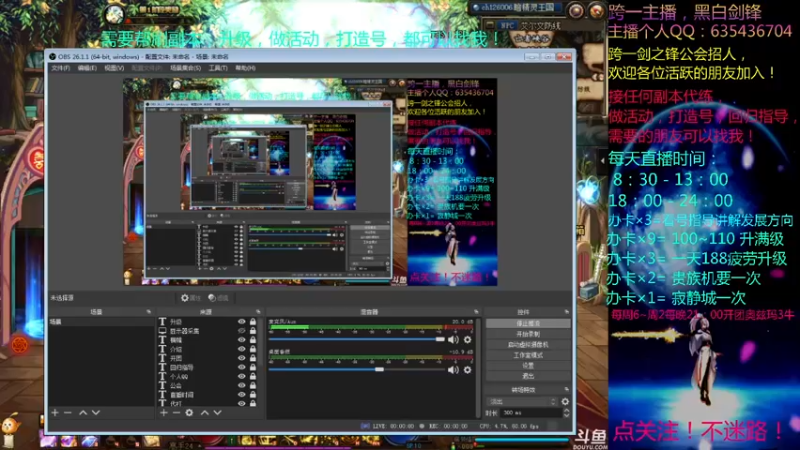Remove selected source with minus icon
The image size is (800, 450).
click(x=177, y=413)
